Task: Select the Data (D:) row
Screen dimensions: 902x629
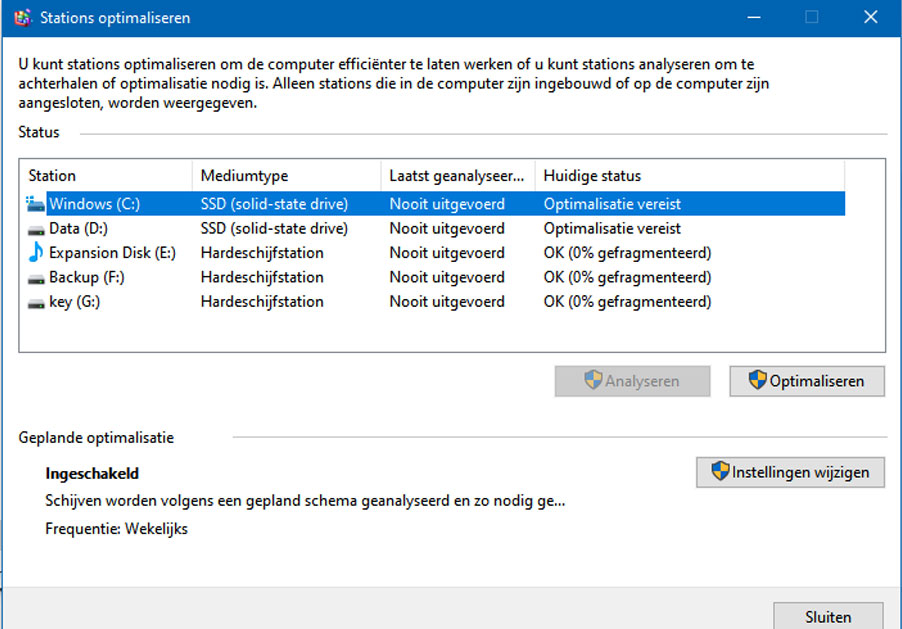Action: [x=435, y=228]
